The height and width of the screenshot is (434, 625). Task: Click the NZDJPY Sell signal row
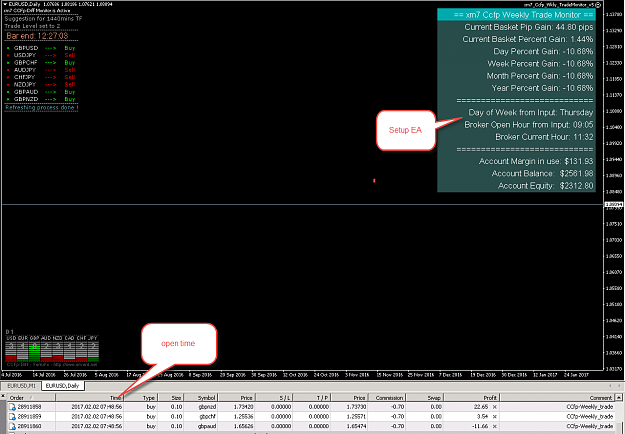click(x=41, y=84)
